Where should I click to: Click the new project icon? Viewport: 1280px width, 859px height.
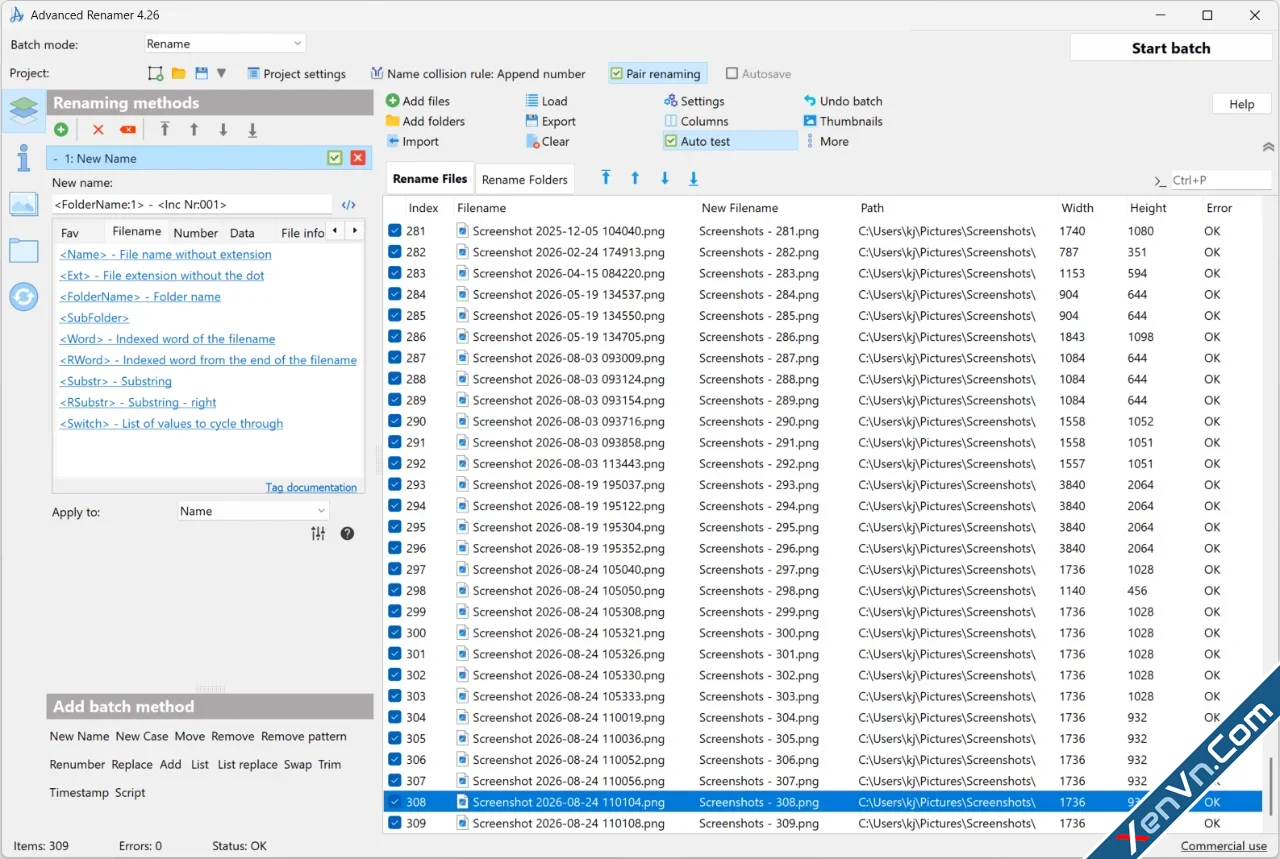[x=155, y=73]
